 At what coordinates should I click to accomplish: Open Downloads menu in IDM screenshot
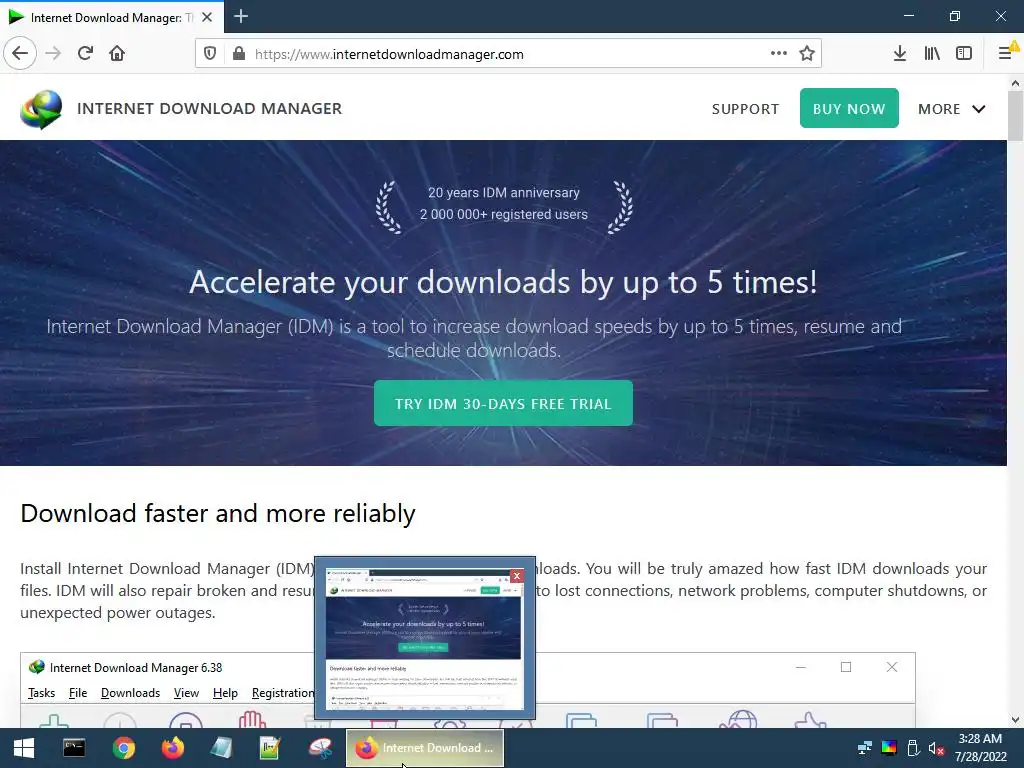[130, 693]
